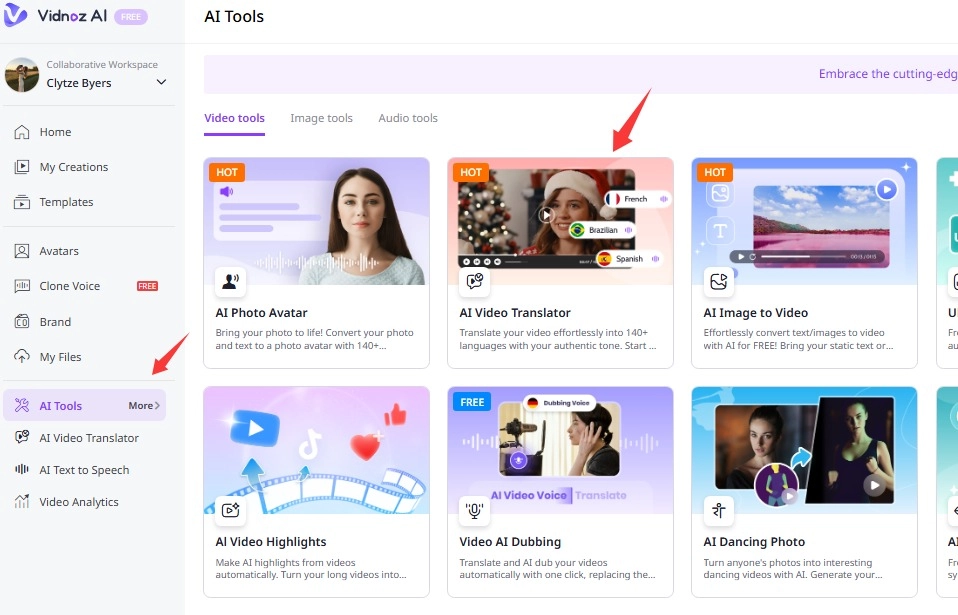Open the Video AI Dubbing card title
958x615 pixels.
point(510,542)
